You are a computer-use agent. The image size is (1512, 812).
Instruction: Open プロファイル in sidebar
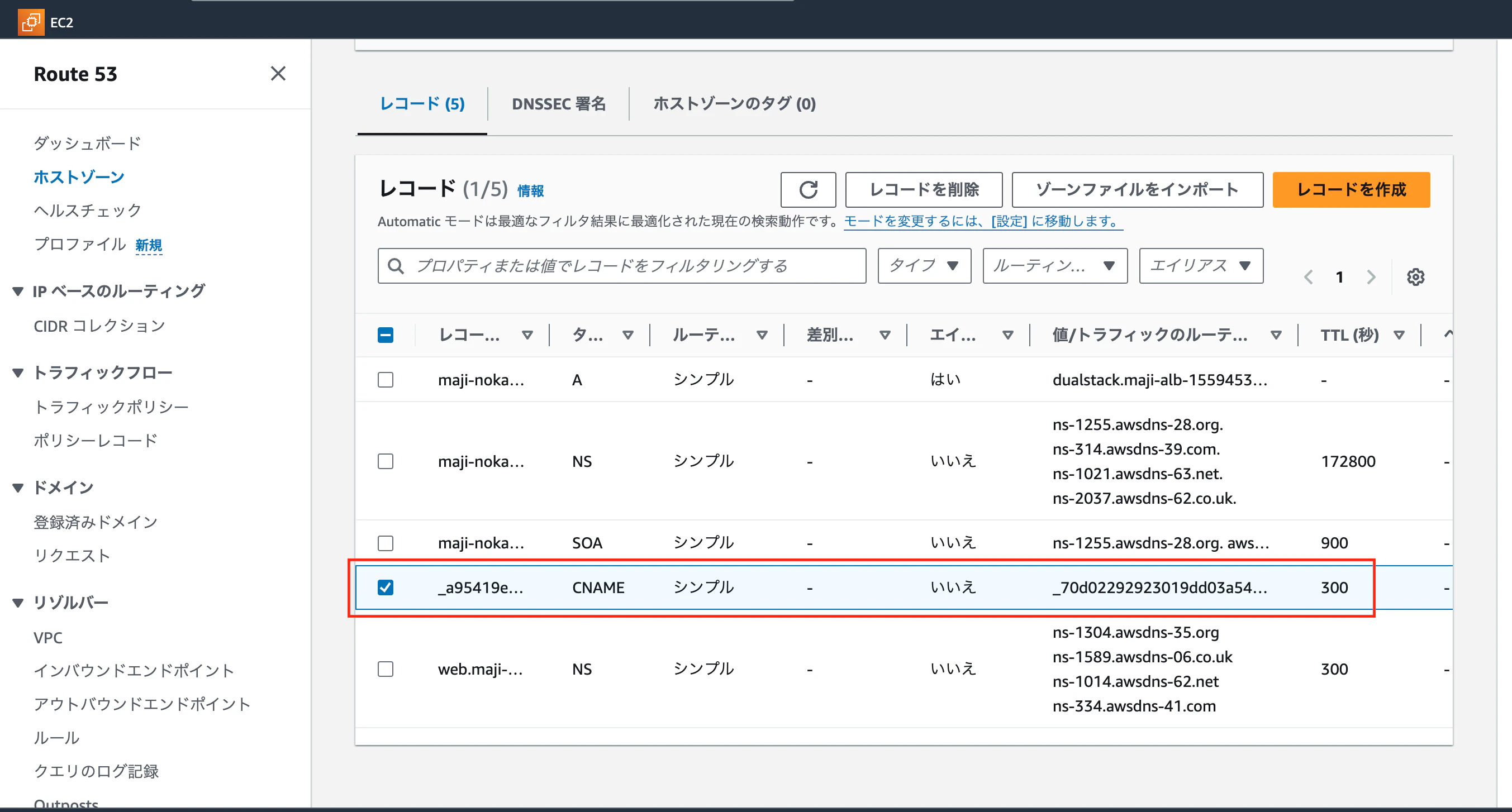79,244
